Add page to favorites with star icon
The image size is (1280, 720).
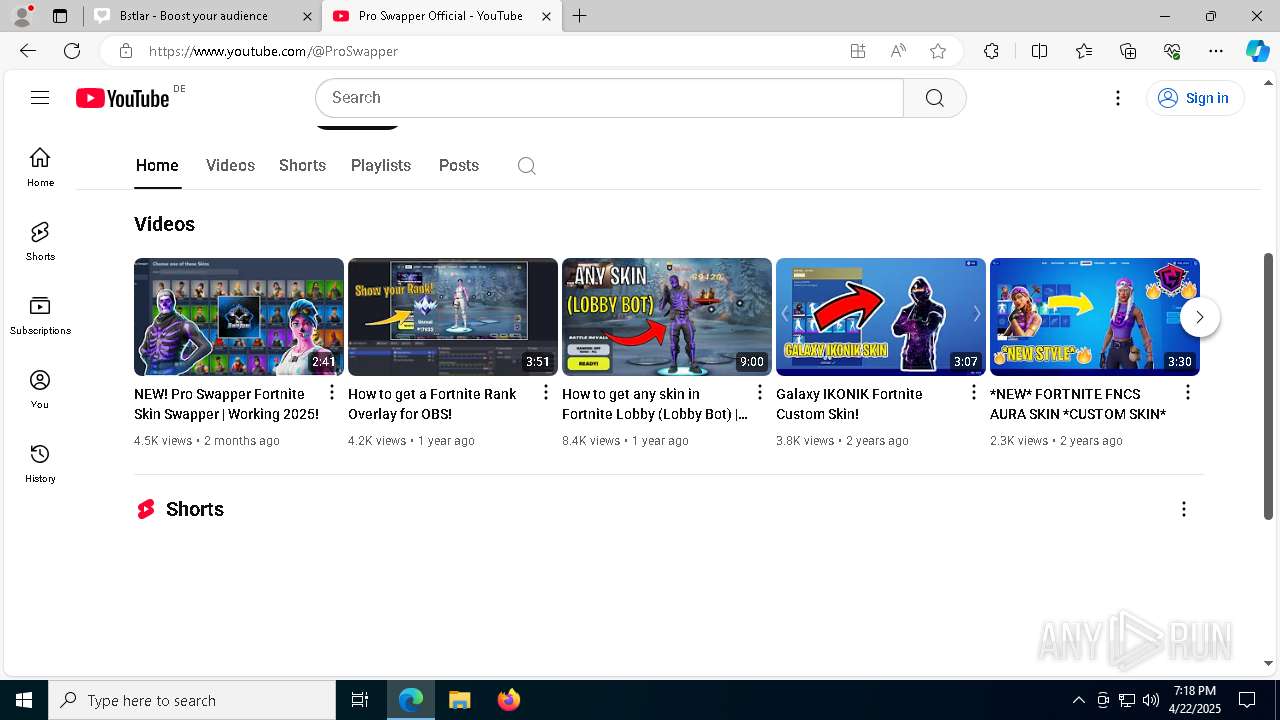click(x=937, y=51)
